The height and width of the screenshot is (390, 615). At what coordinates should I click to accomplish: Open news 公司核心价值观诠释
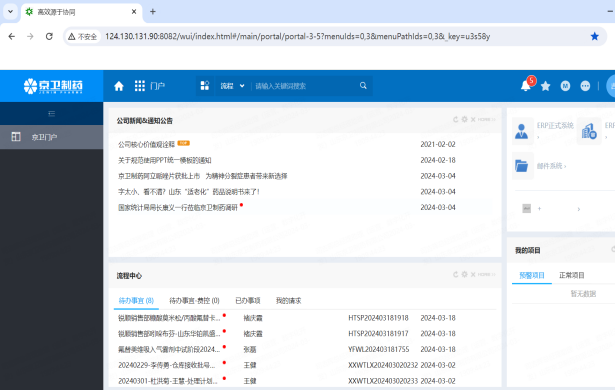(146, 144)
